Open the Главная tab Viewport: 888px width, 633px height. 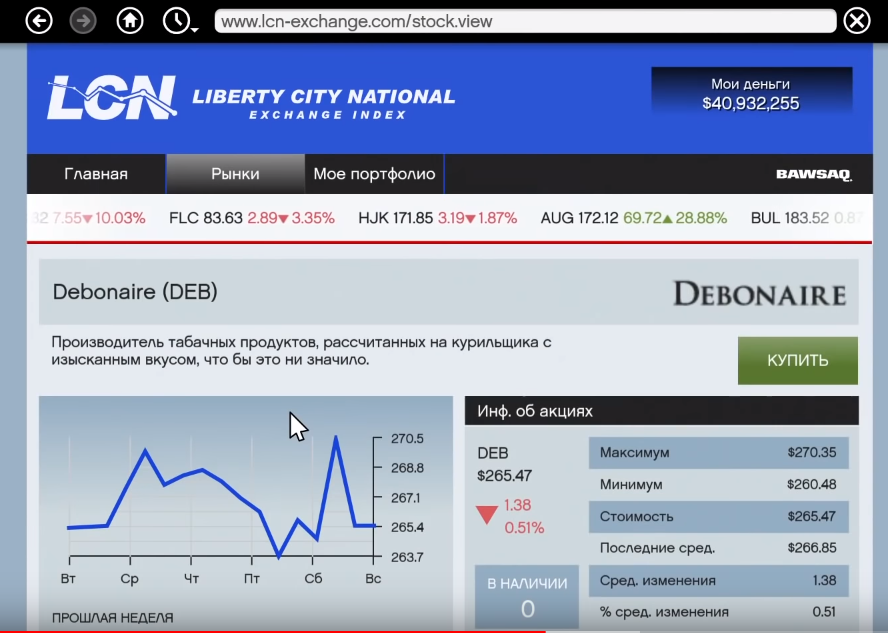coord(96,174)
